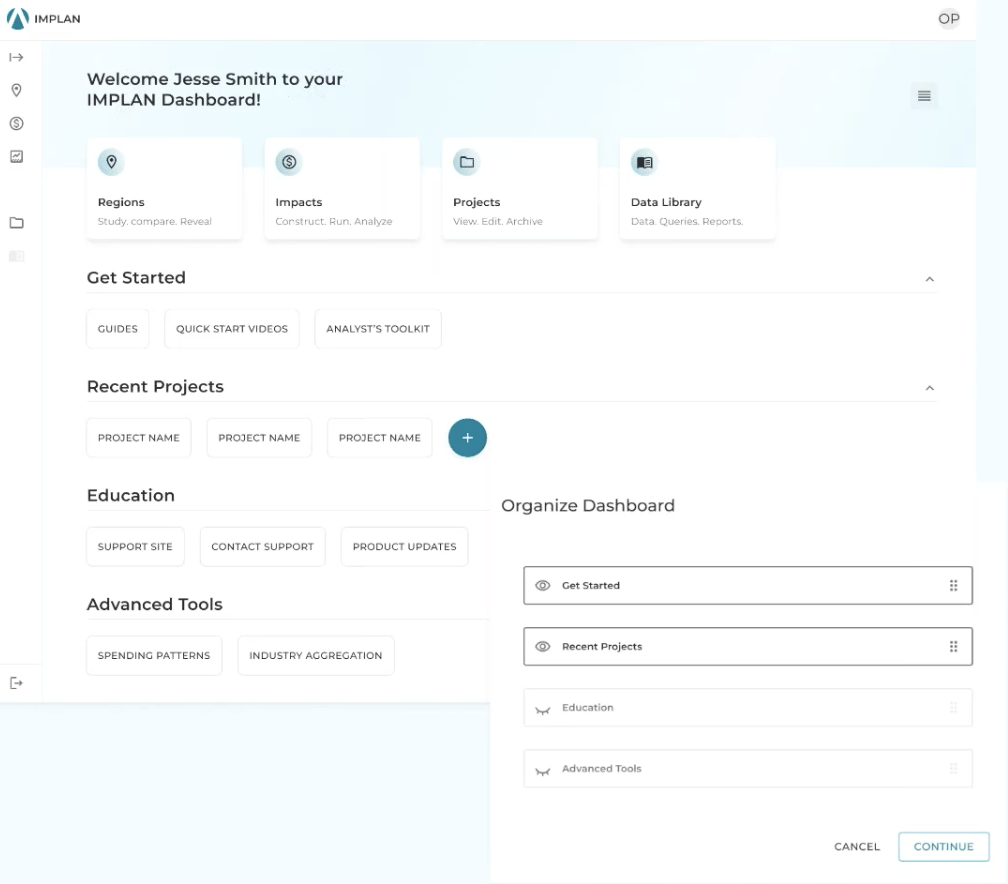The height and width of the screenshot is (884, 1008).
Task: Expand the left sidebar with arrow icon
Action: click(16, 58)
